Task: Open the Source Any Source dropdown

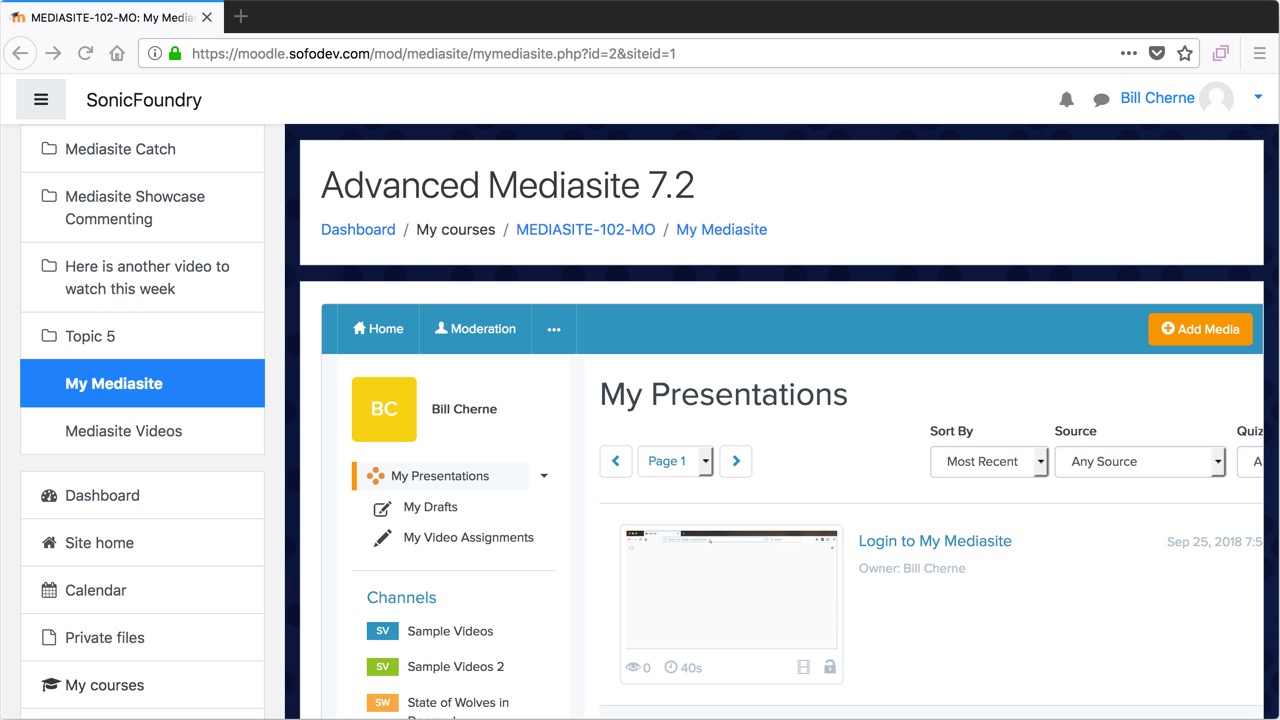Action: pos(1140,461)
